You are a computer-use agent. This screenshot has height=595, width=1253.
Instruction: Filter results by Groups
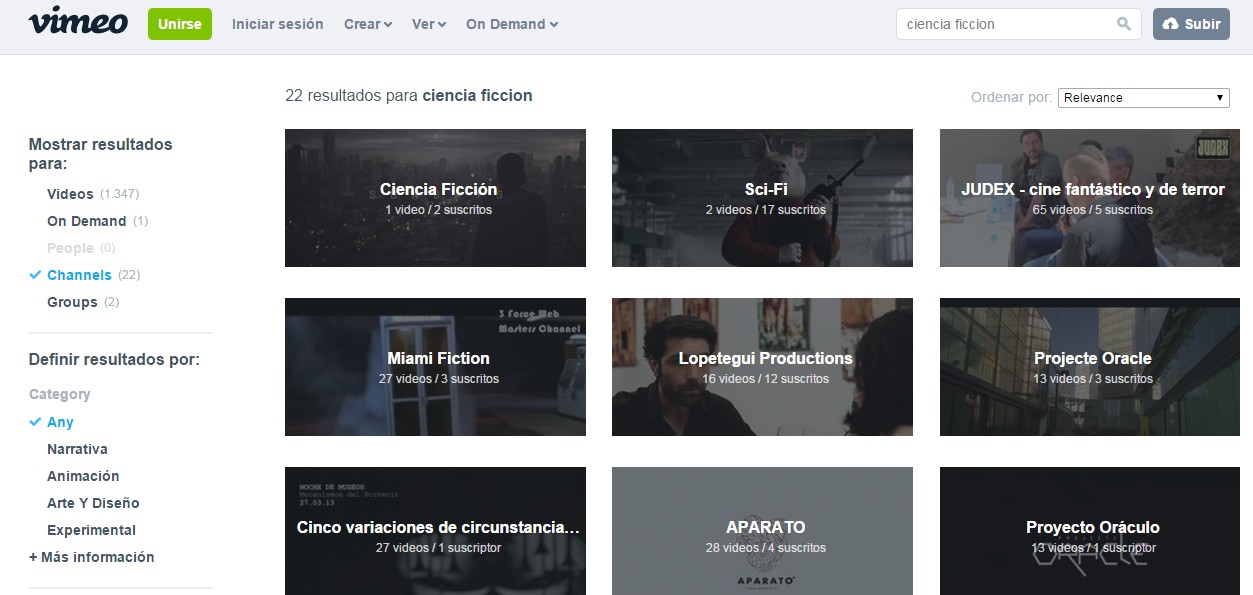[x=72, y=302]
